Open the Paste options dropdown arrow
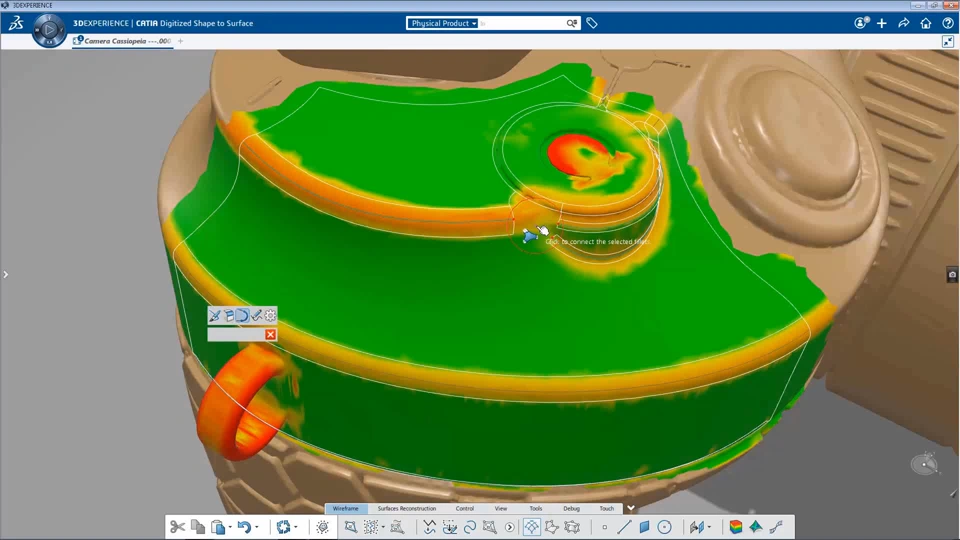Image resolution: width=960 pixels, height=540 pixels. 230,528
